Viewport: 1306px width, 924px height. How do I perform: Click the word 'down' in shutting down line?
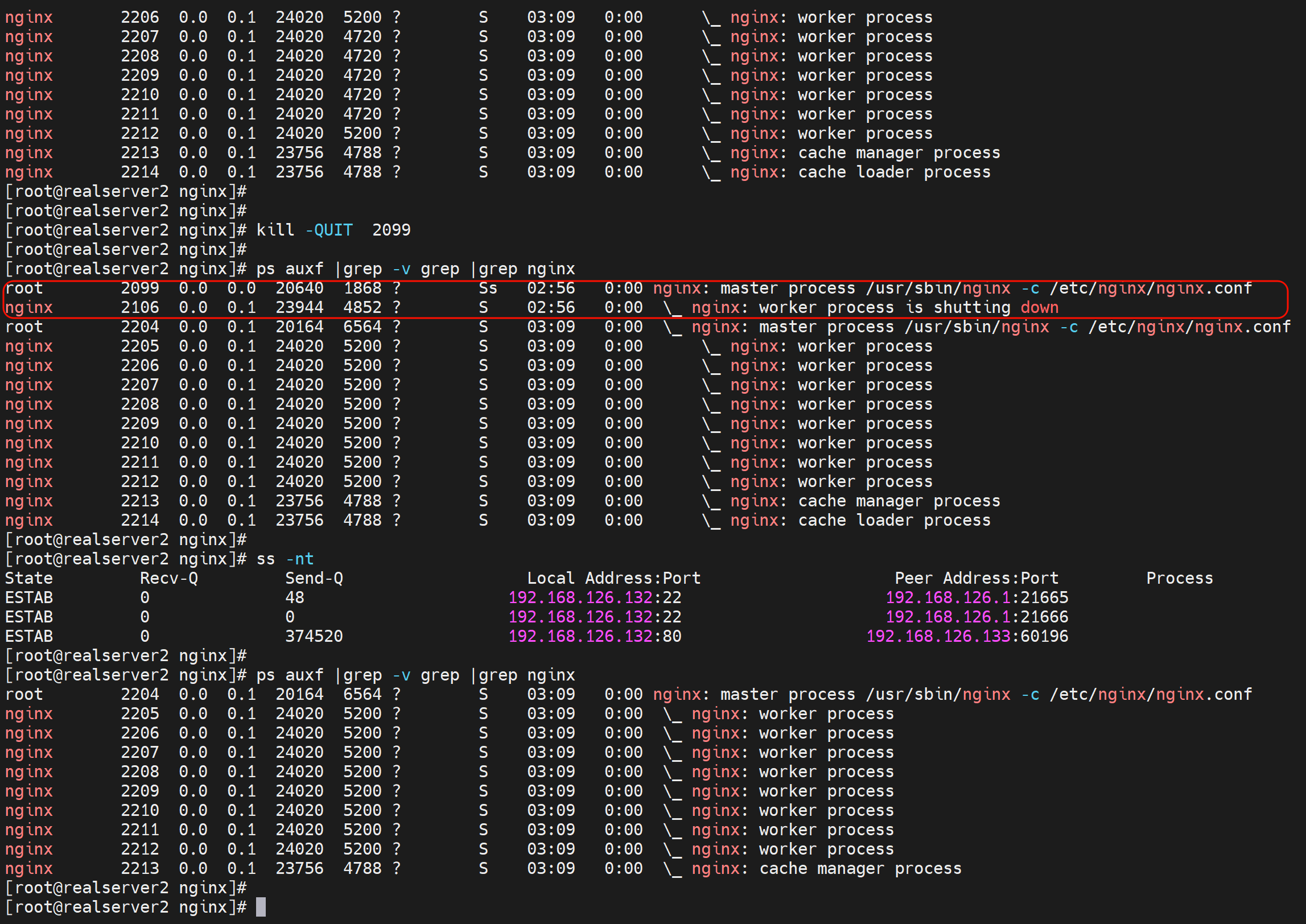(x=1039, y=307)
